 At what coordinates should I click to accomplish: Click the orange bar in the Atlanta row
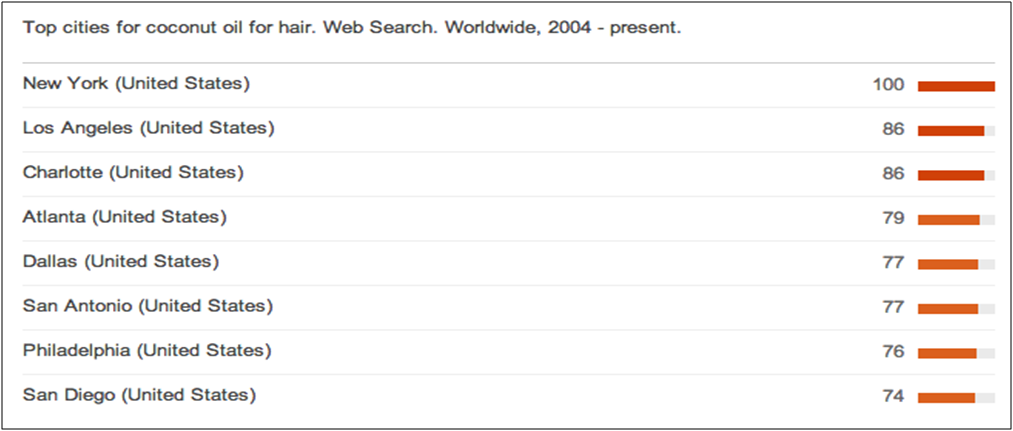[948, 219]
